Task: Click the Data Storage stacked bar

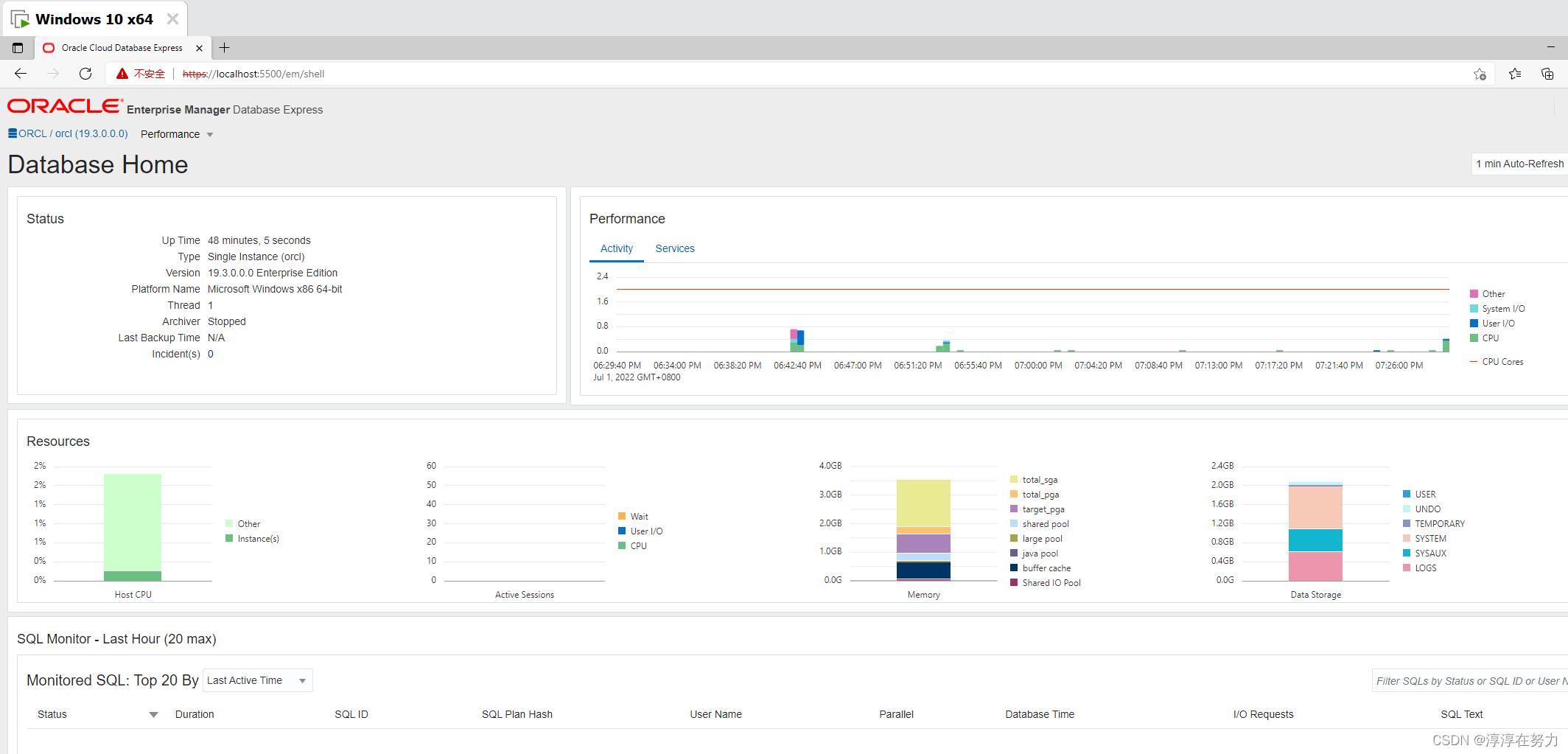Action: [x=1315, y=531]
